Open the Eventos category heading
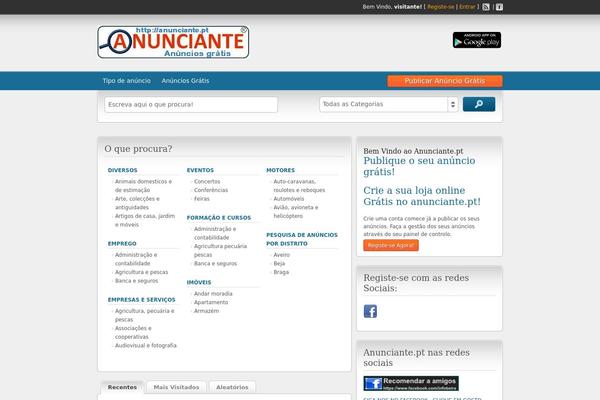 tap(200, 170)
